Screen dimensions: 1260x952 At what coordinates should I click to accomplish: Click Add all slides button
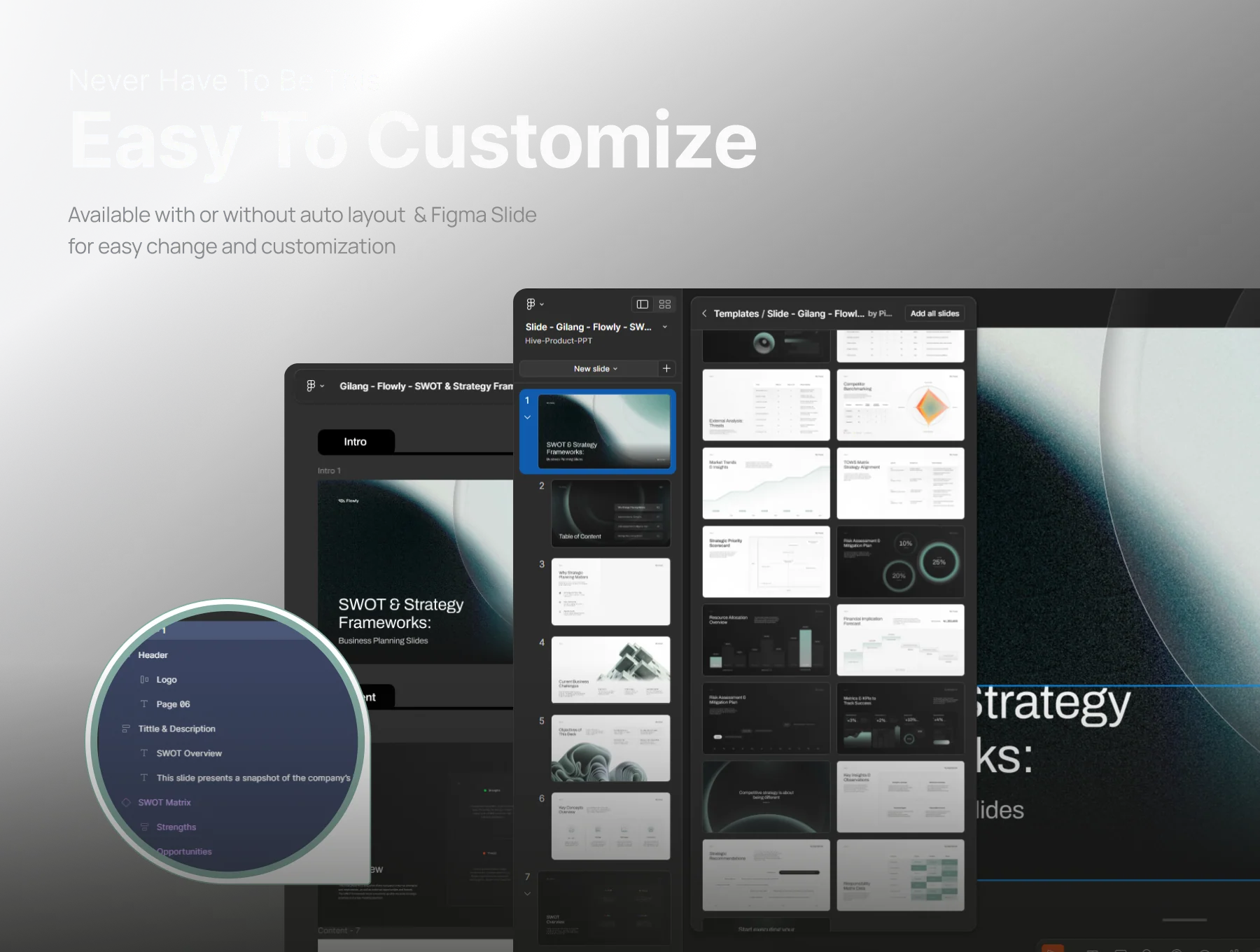pyautogui.click(x=934, y=314)
